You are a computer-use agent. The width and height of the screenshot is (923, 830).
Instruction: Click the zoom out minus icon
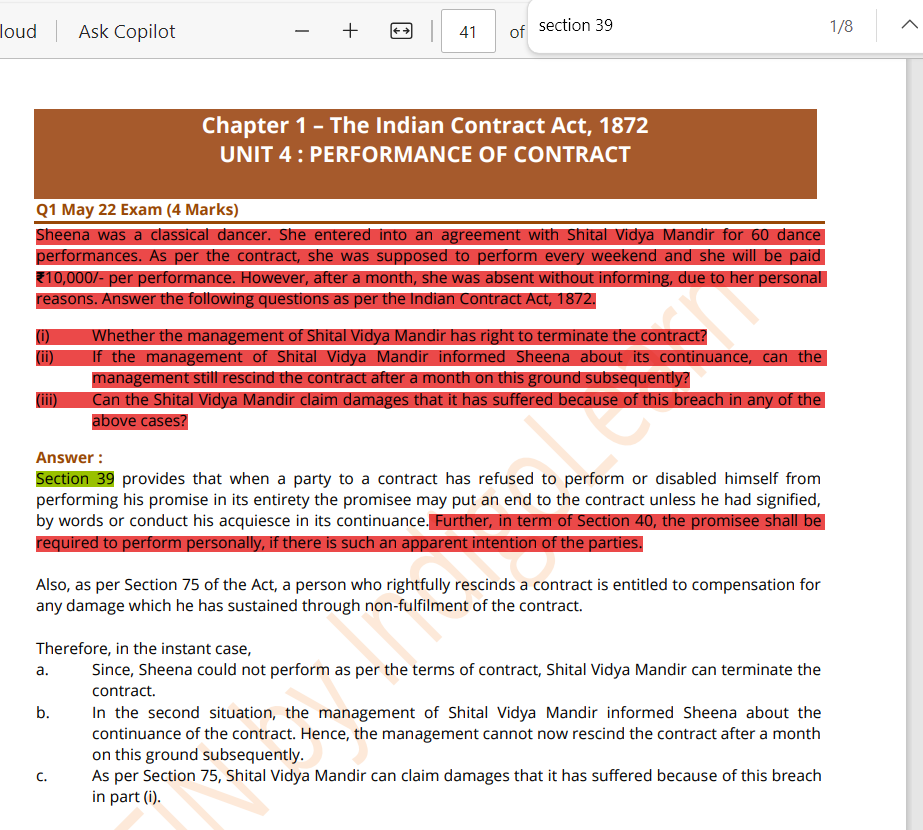click(302, 31)
